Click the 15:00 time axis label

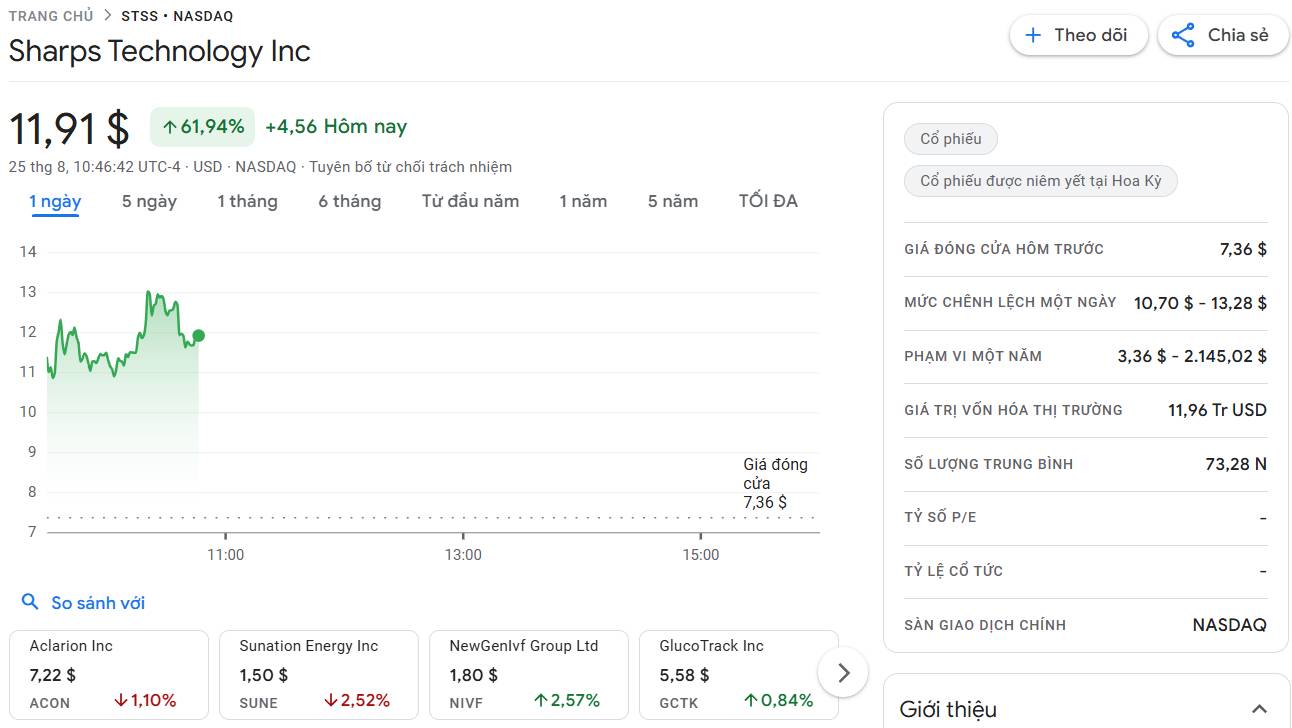pyautogui.click(x=700, y=555)
